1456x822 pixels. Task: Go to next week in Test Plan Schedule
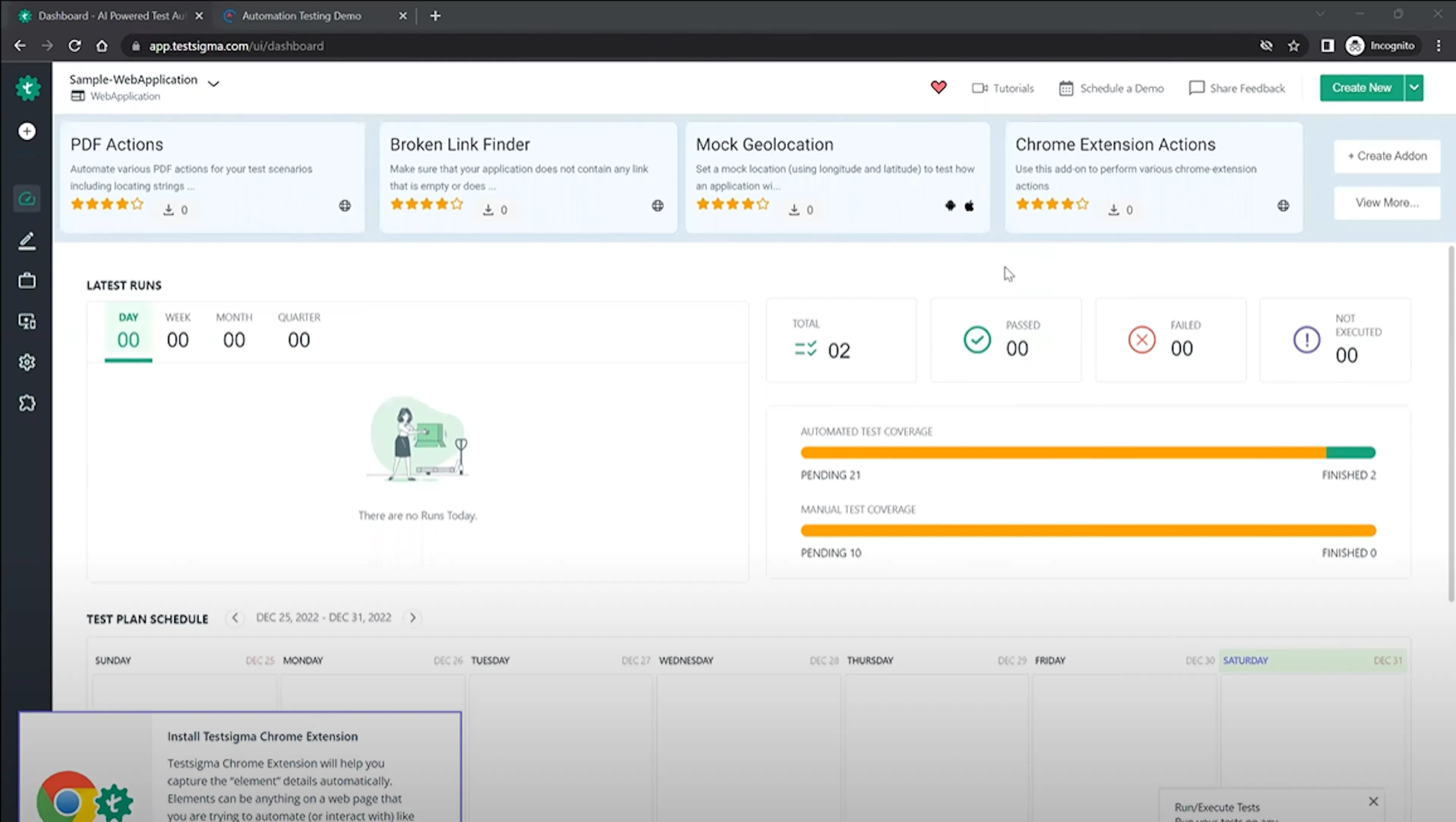(413, 617)
